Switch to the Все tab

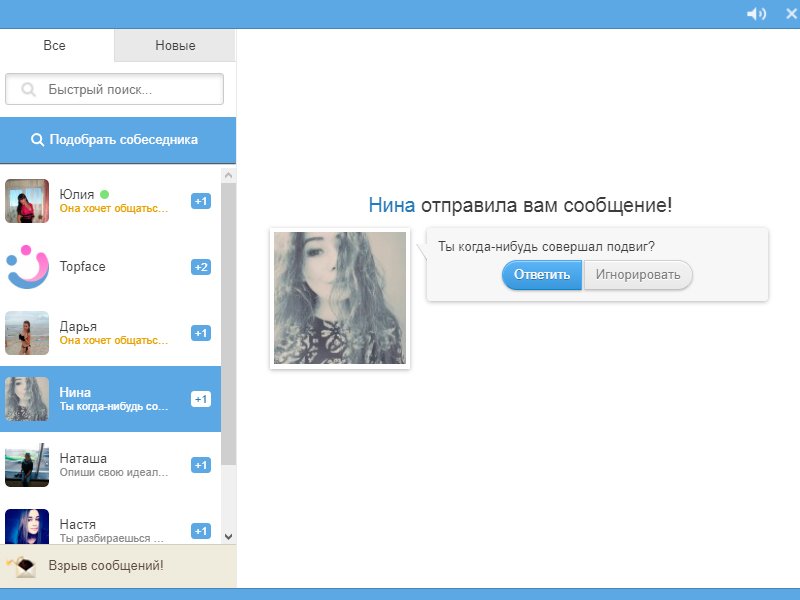pyautogui.click(x=55, y=45)
